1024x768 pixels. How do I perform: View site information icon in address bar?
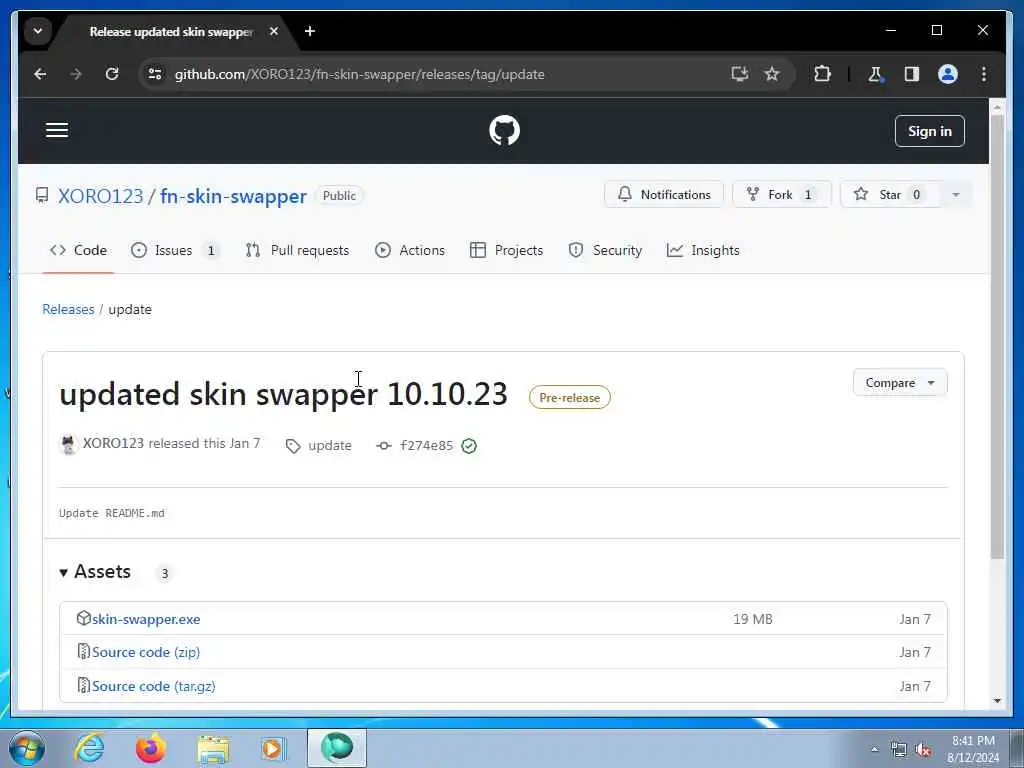click(x=155, y=74)
